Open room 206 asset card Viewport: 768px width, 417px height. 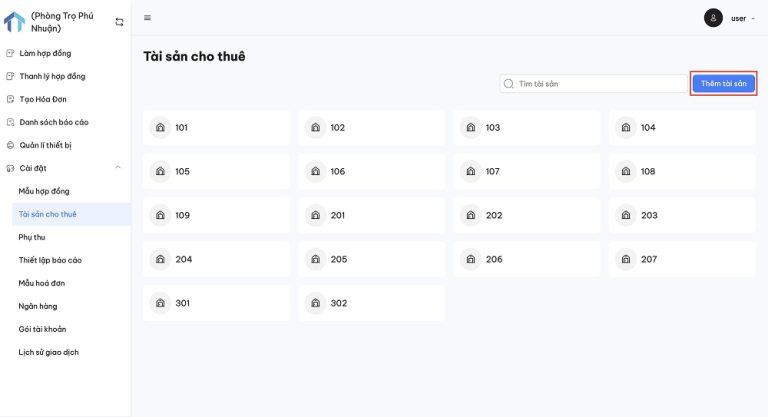click(527, 259)
